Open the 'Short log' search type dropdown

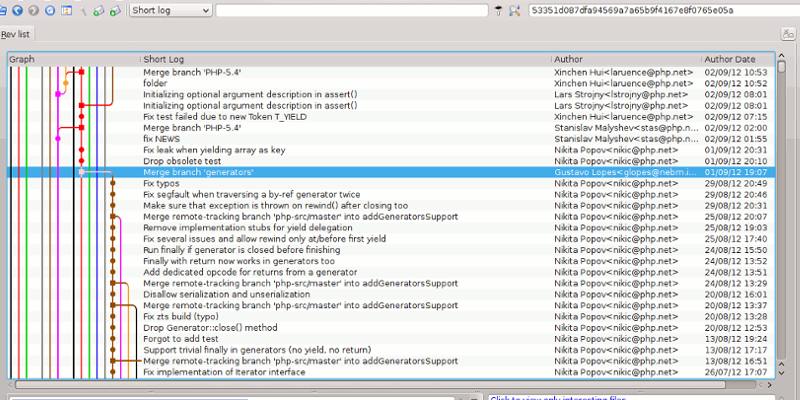point(171,10)
